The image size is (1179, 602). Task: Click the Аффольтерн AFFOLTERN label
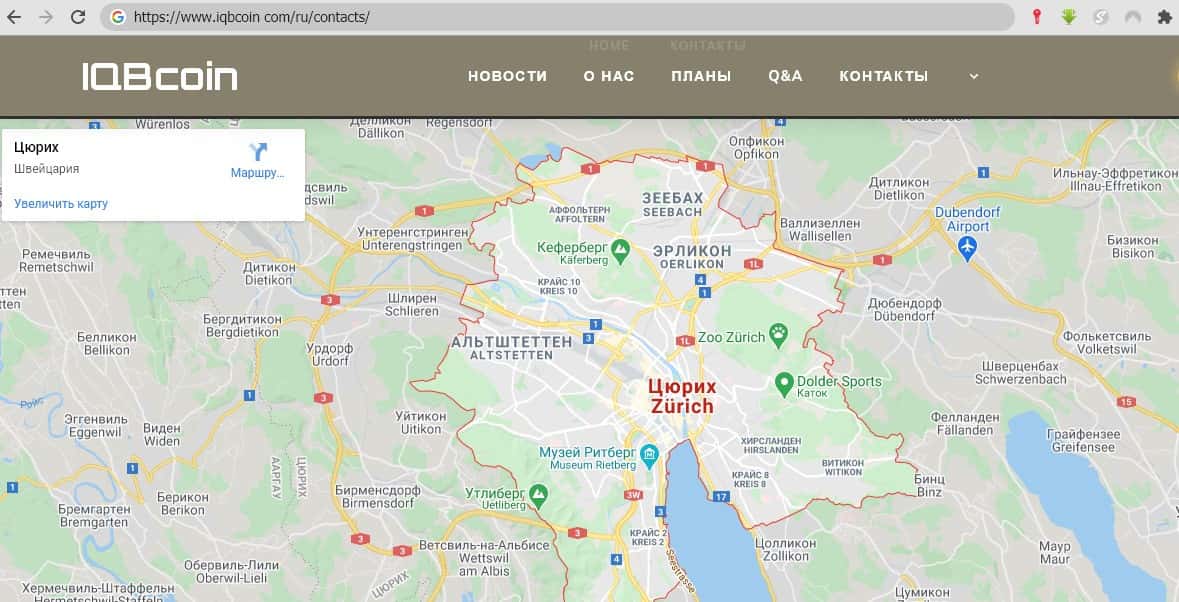point(580,214)
